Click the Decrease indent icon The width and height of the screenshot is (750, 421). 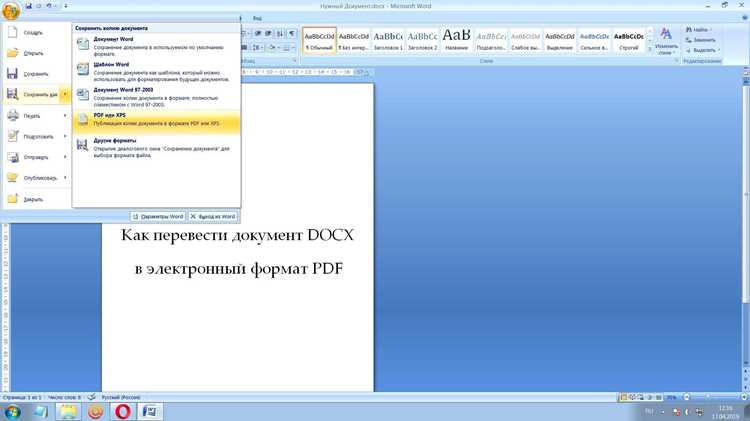(258, 33)
